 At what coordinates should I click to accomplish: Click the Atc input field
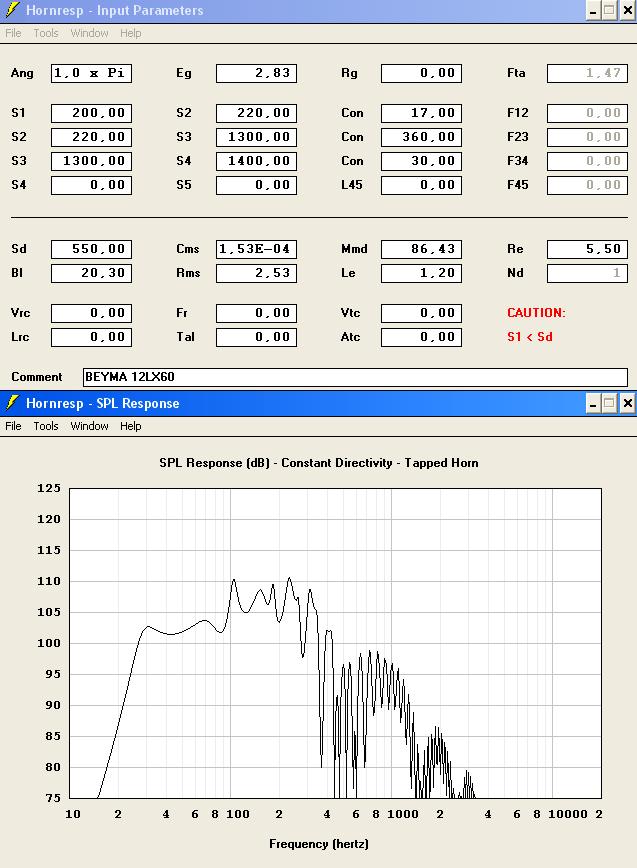click(421, 337)
